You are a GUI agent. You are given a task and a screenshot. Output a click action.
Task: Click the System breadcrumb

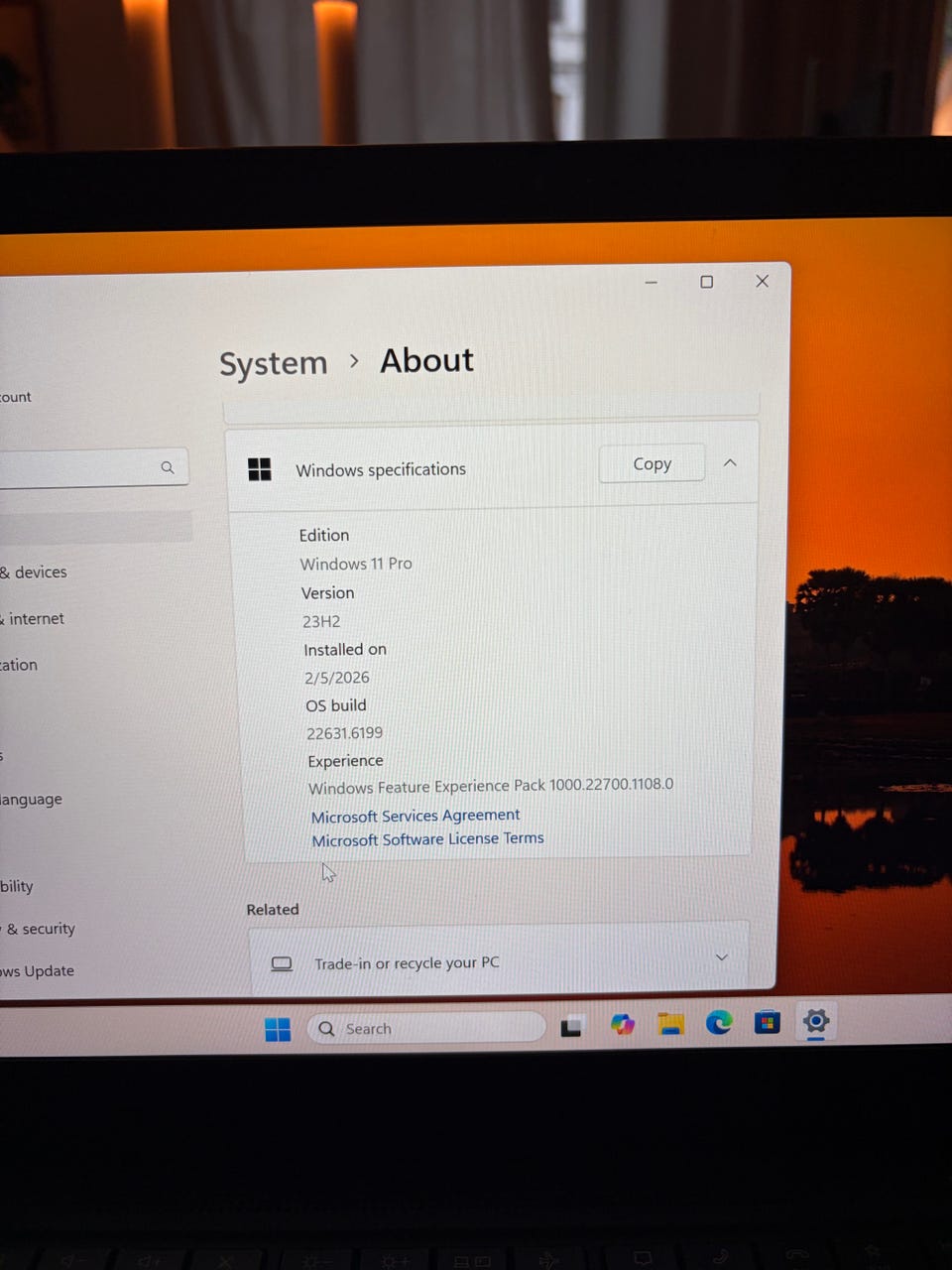click(x=273, y=364)
